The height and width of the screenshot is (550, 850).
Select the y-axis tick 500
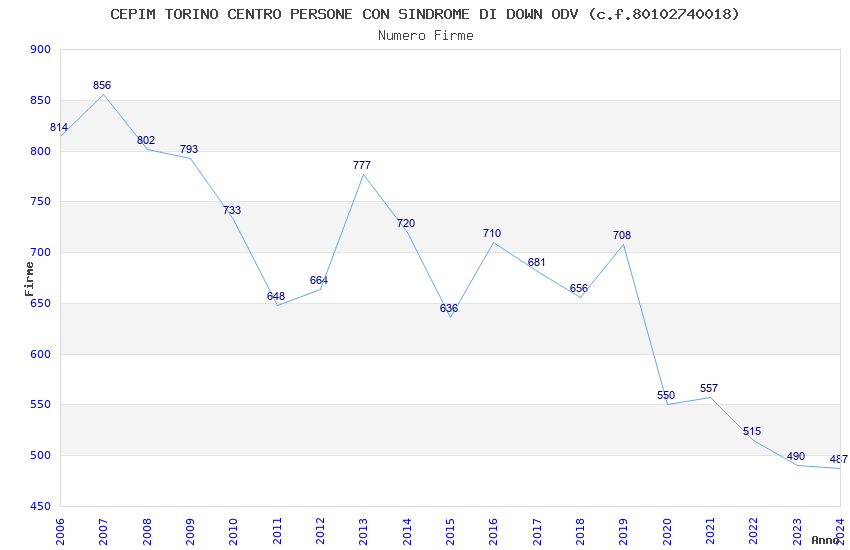coord(41,456)
